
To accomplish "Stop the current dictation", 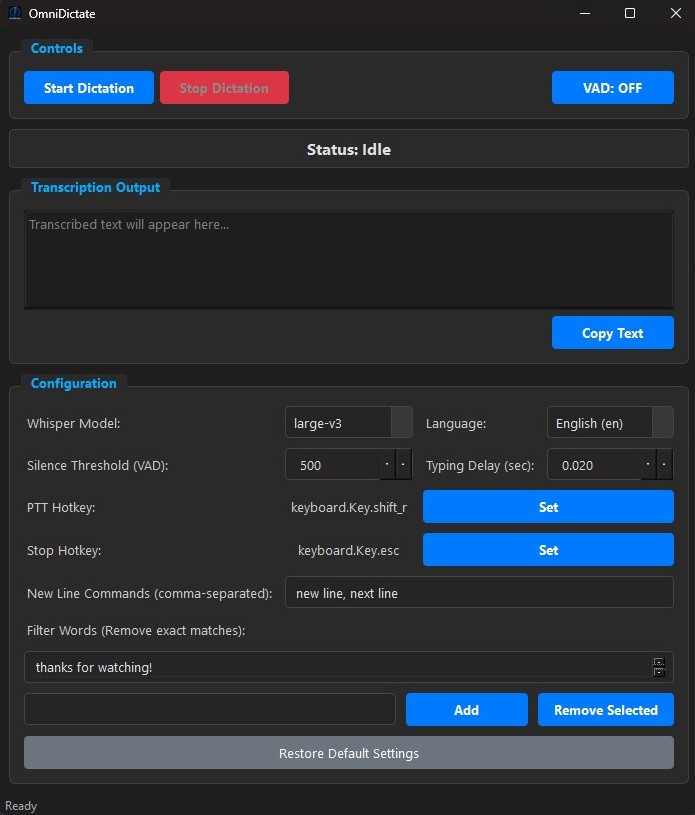I will pos(223,87).
